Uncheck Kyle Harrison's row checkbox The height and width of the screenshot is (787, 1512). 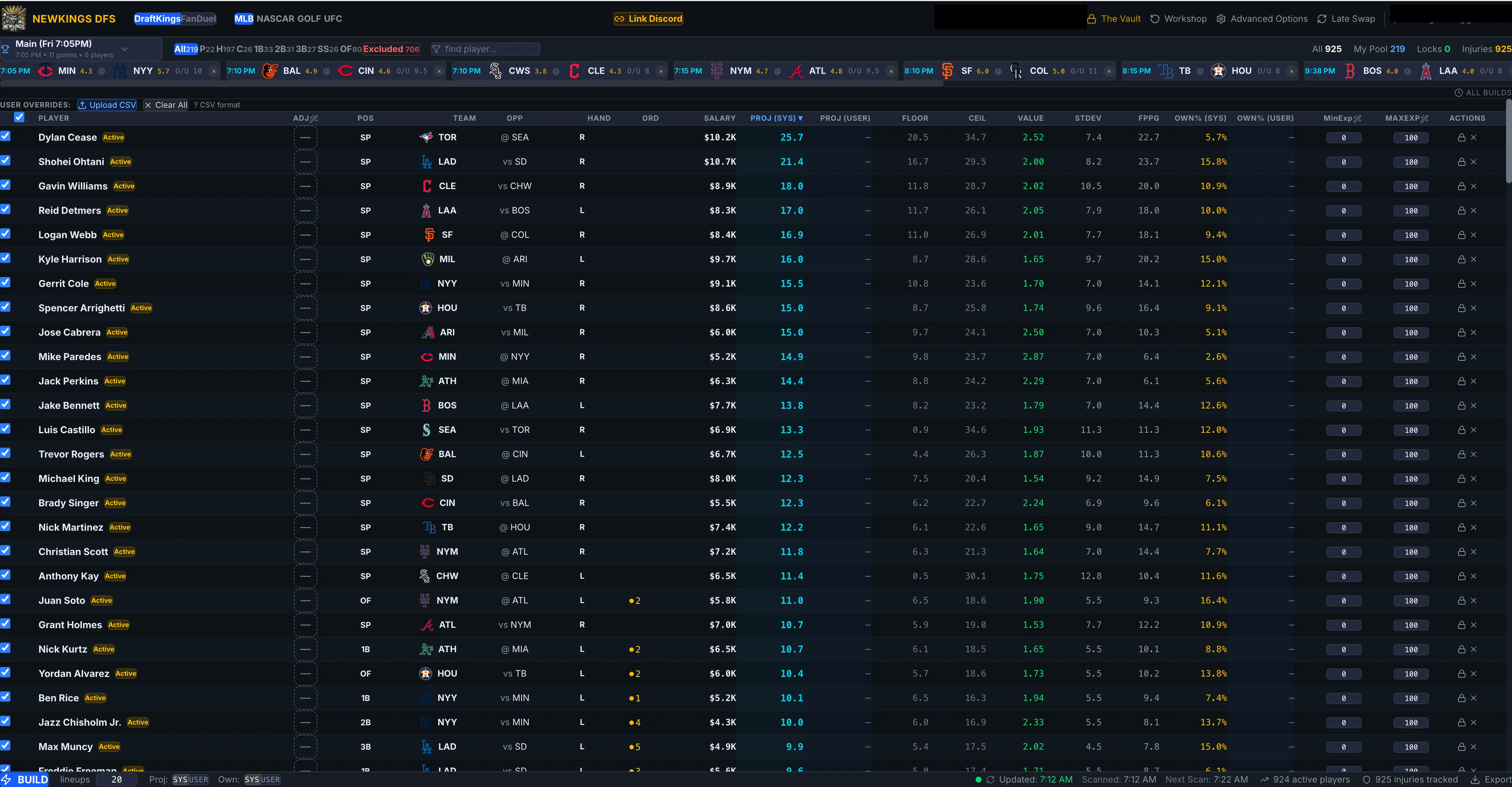click(5, 258)
